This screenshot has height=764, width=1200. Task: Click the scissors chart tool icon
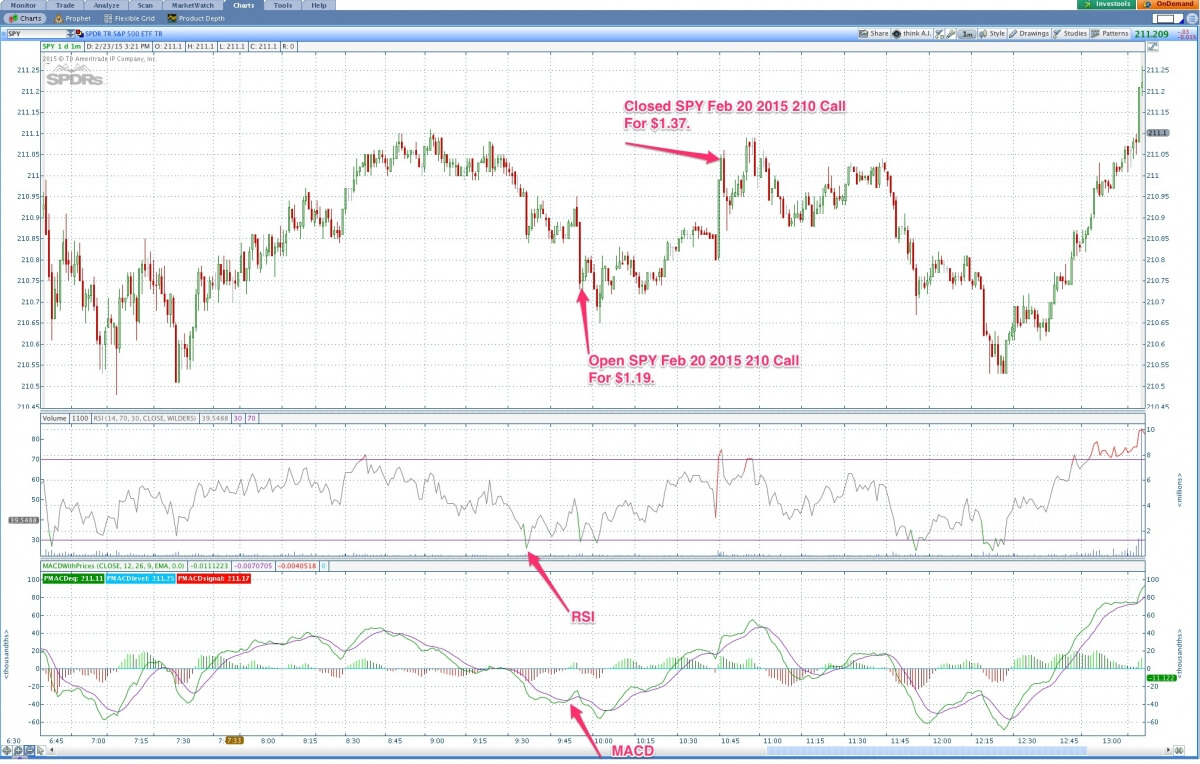[x=939, y=34]
